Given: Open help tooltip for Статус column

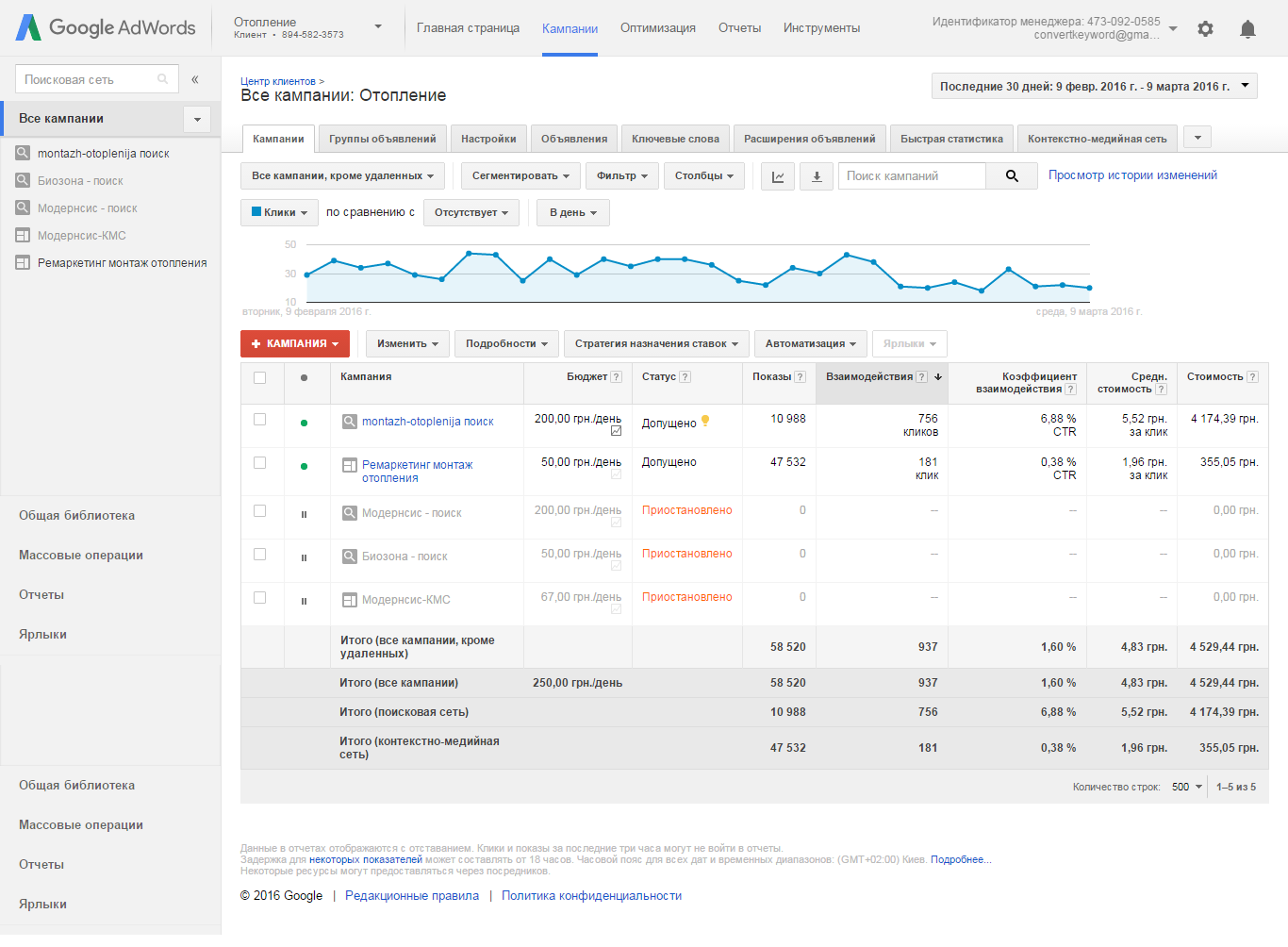Looking at the screenshot, I should click(685, 377).
